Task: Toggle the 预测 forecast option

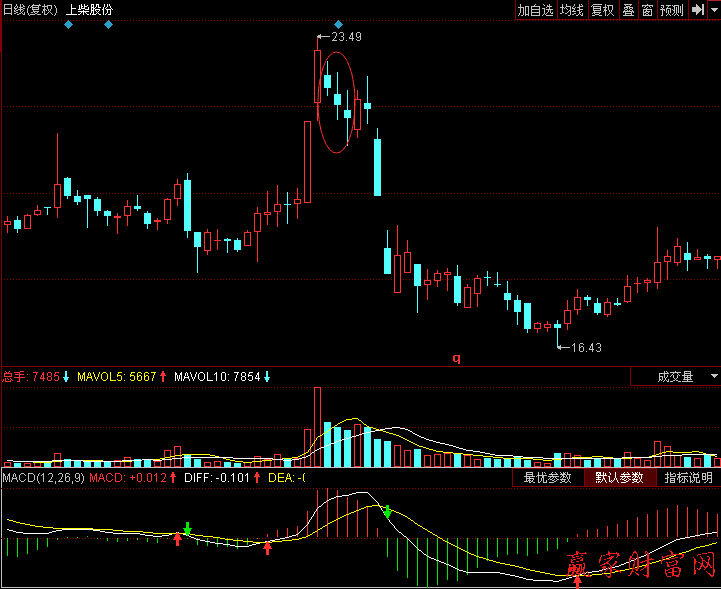Action: 671,10
